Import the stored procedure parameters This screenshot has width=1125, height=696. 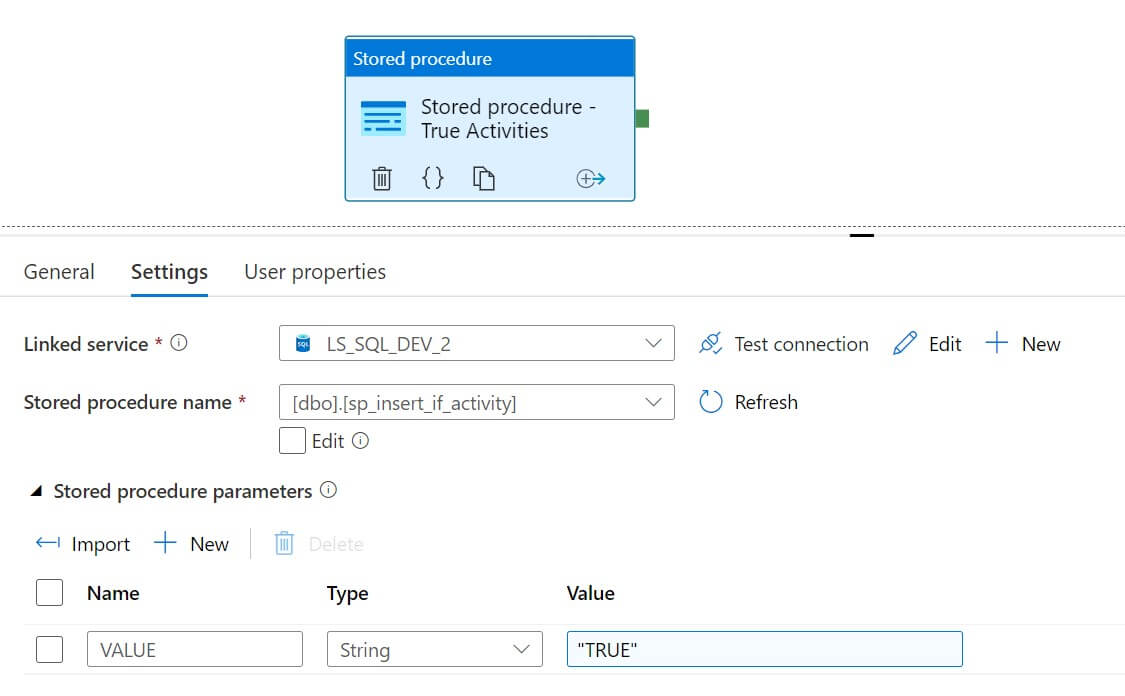click(83, 544)
